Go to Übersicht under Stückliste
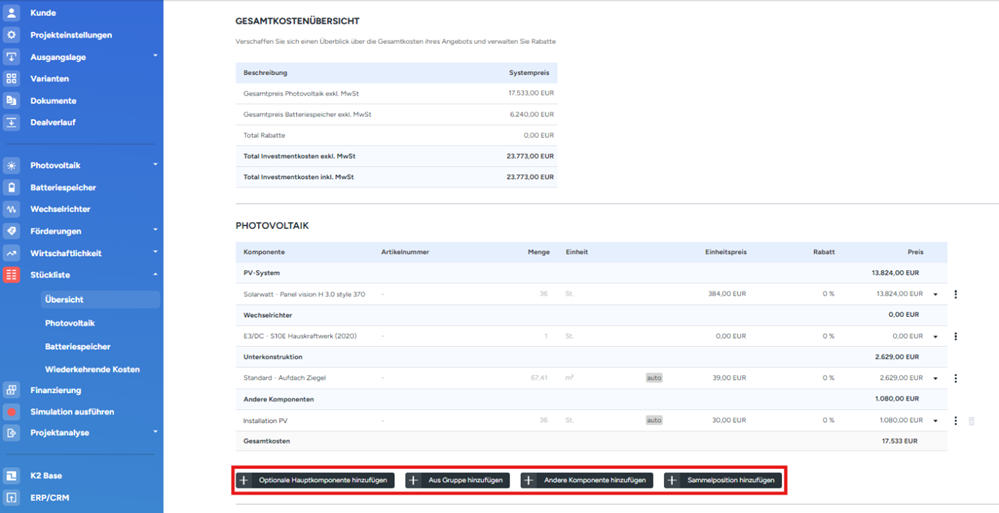 coord(64,299)
